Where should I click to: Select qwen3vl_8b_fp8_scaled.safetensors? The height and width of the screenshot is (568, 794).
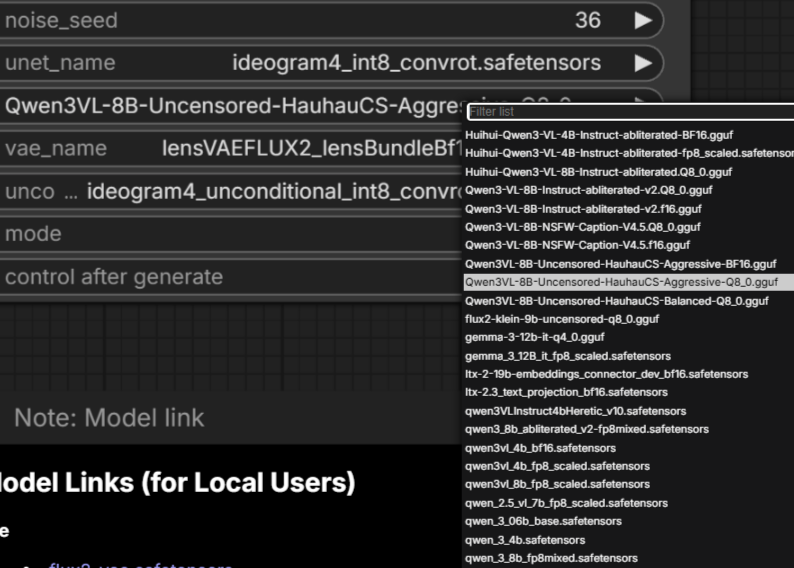click(x=629, y=485)
